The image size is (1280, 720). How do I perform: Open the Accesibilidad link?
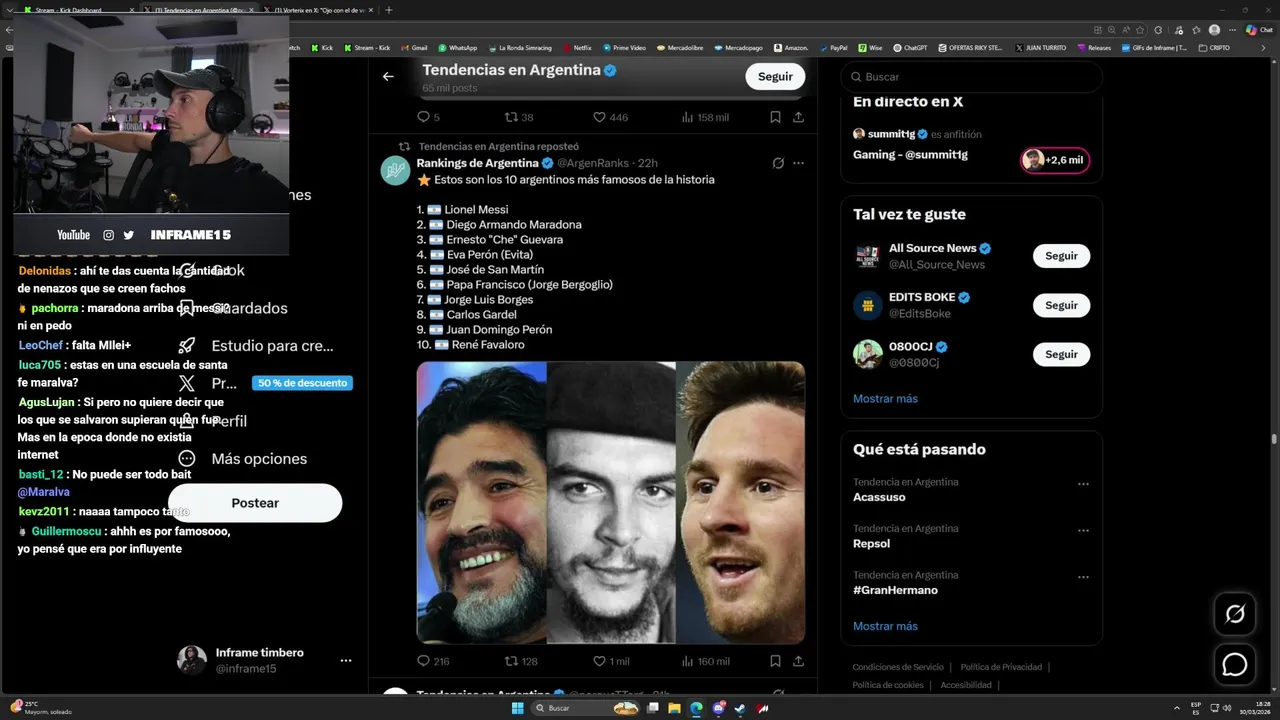click(x=966, y=685)
